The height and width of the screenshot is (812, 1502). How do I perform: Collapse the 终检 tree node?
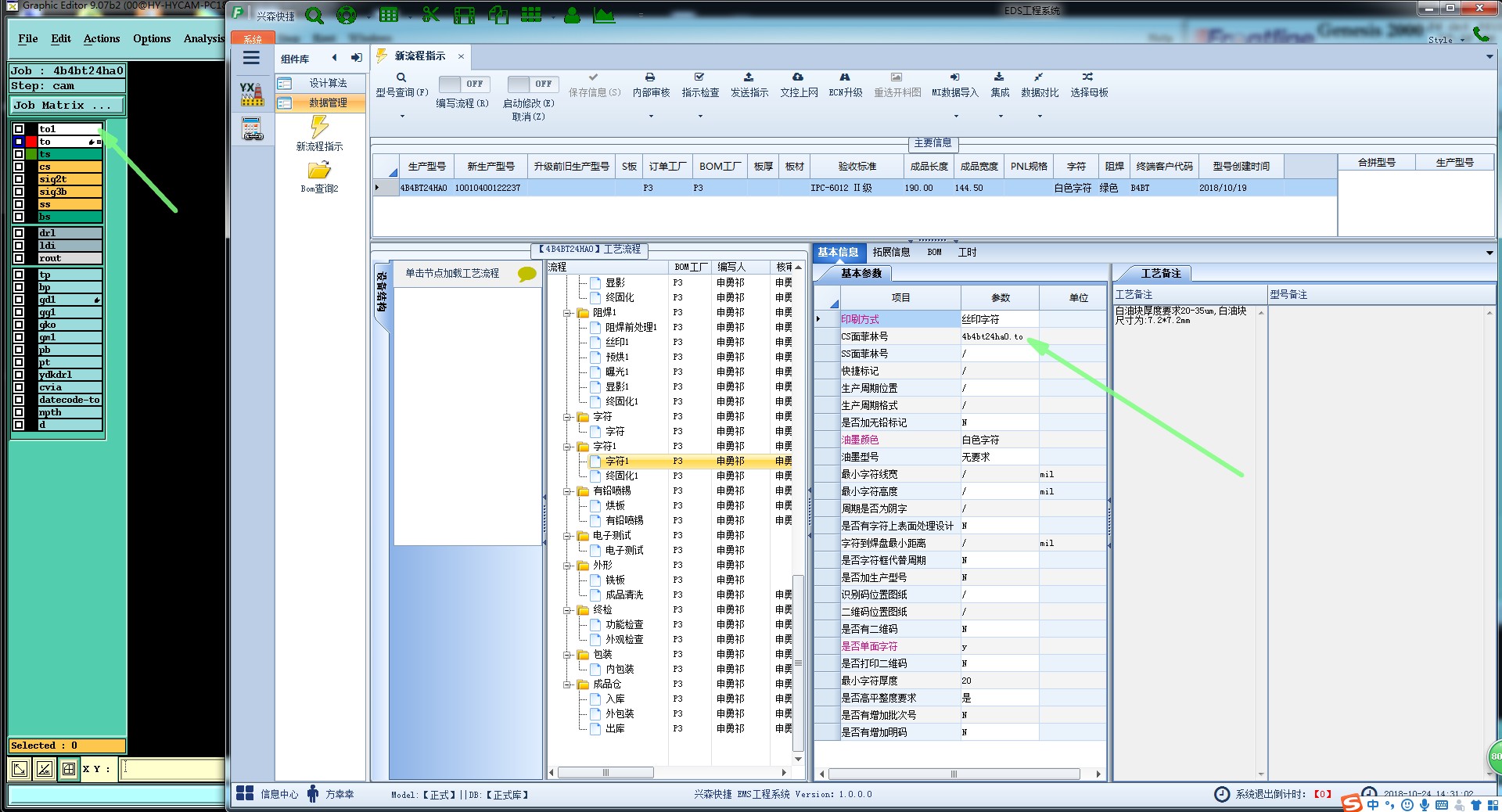[x=568, y=609]
